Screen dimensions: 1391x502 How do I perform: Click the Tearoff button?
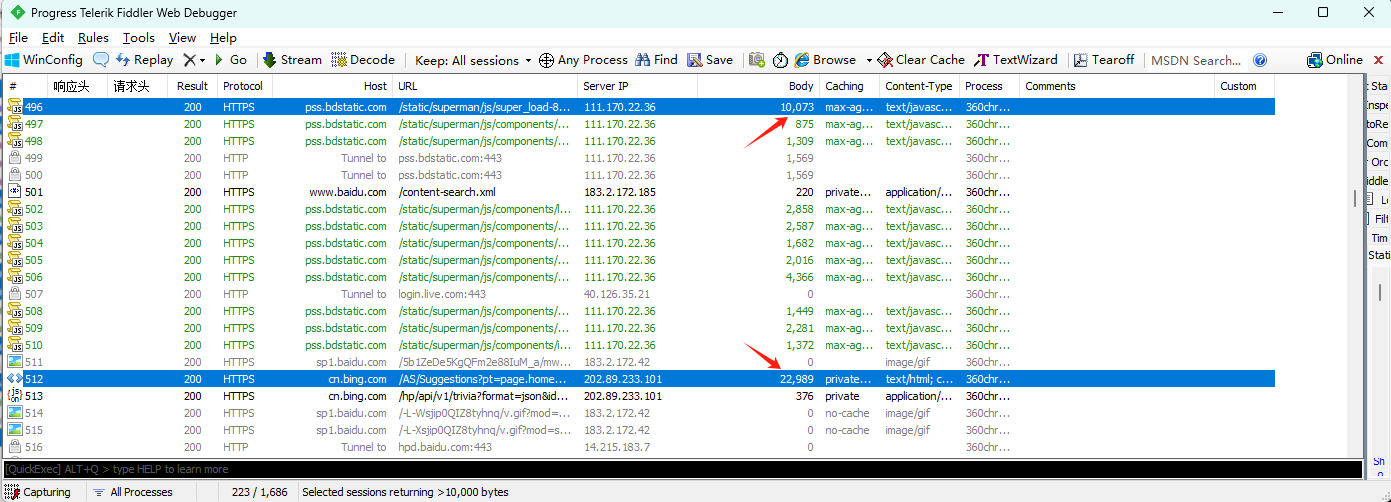1104,60
